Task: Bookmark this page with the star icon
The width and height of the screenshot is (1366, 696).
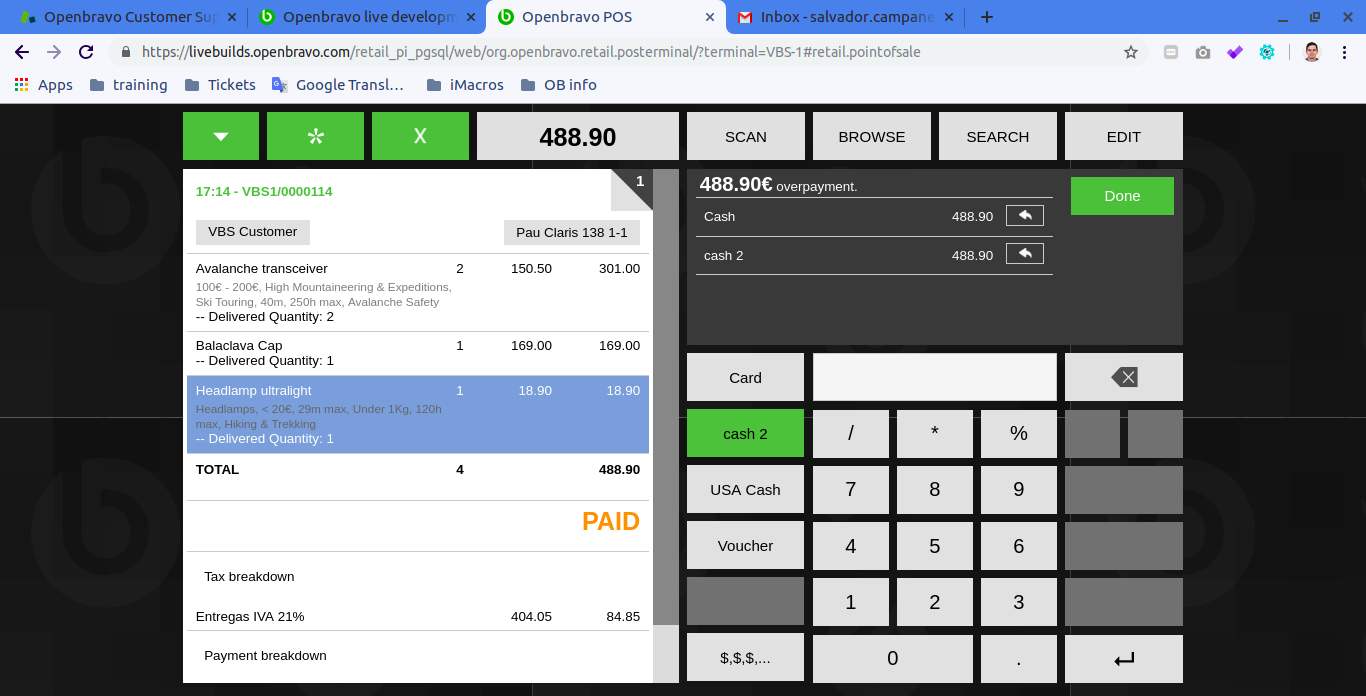Action: click(x=1131, y=52)
